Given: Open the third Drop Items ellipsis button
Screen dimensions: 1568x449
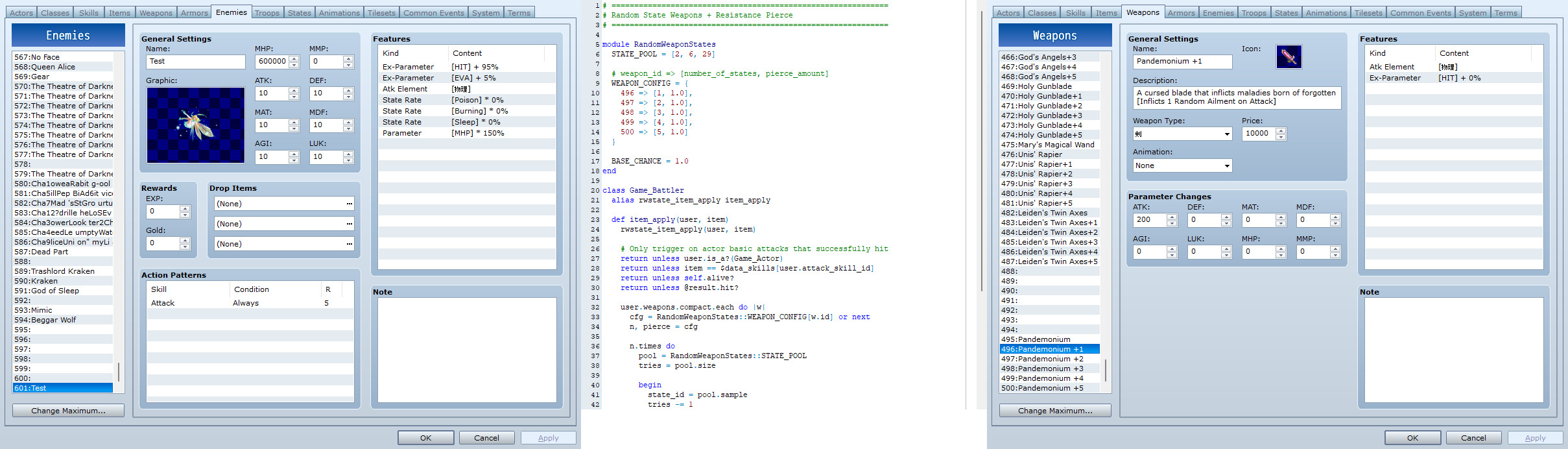Looking at the screenshot, I should (x=350, y=244).
